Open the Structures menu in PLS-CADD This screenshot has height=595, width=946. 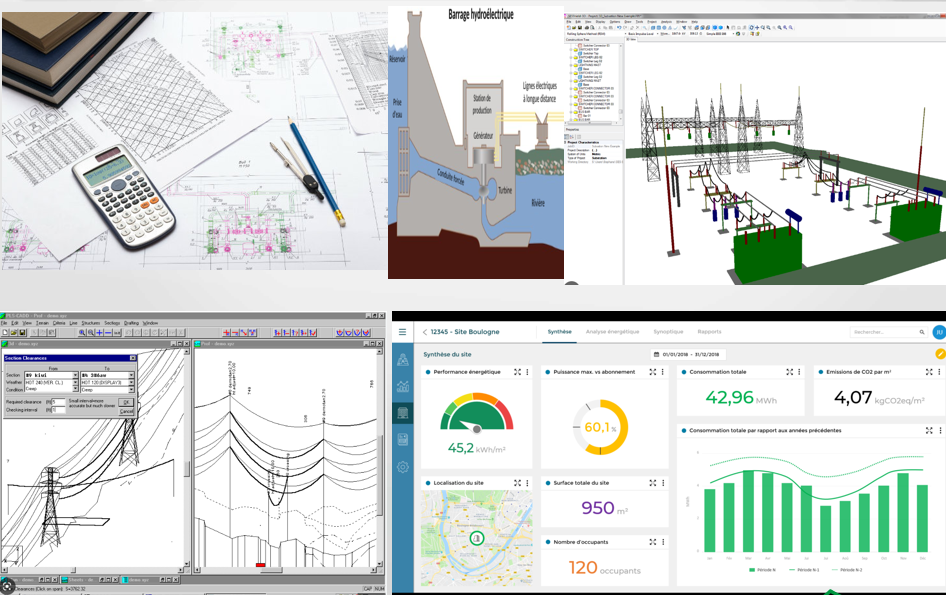tap(91, 323)
